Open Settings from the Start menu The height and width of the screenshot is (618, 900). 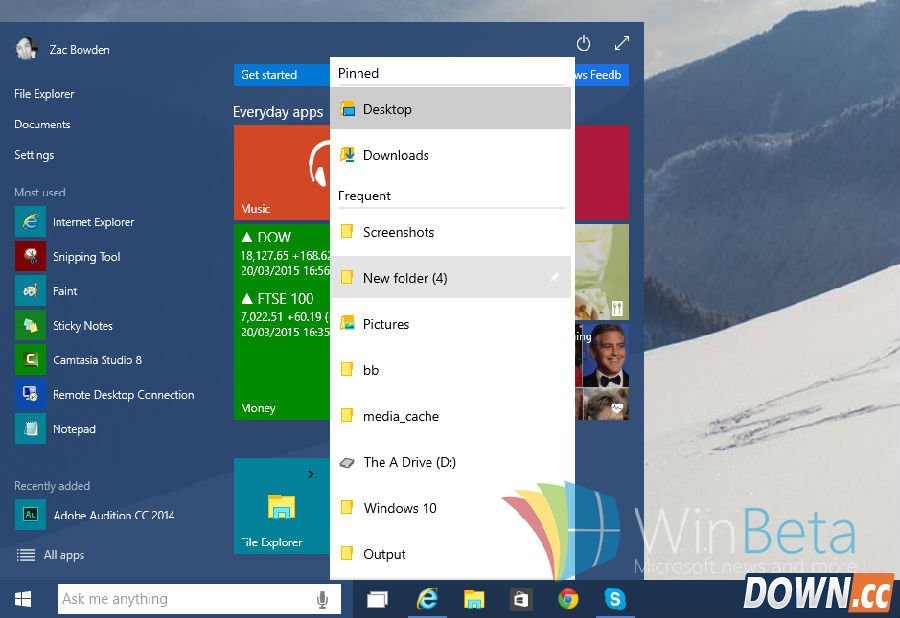[34, 155]
